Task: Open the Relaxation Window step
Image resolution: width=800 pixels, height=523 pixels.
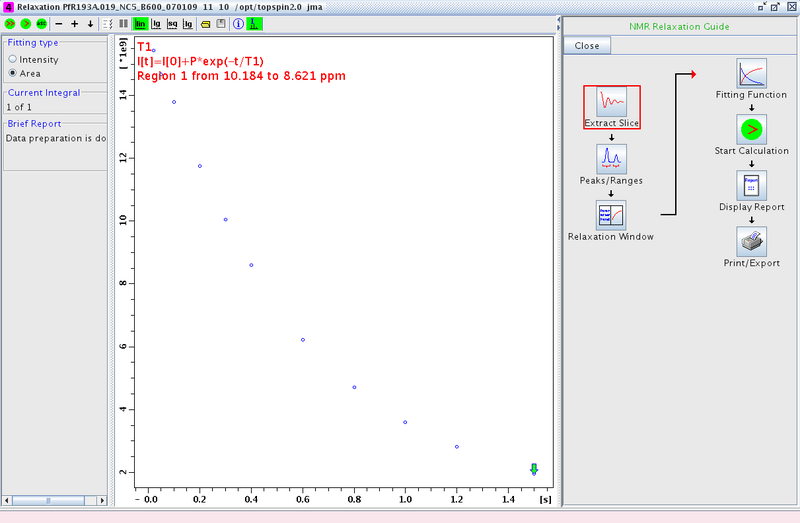Action: coord(611,215)
